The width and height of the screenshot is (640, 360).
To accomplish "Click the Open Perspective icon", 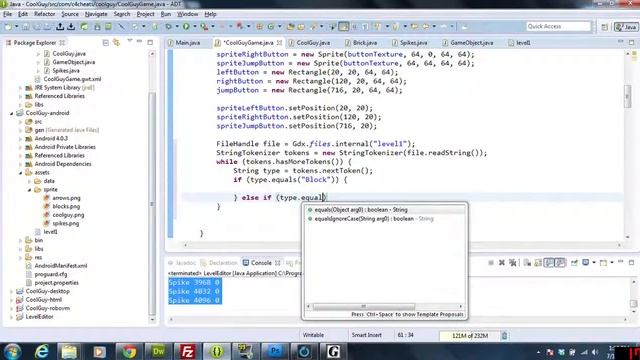I will coord(604,27).
